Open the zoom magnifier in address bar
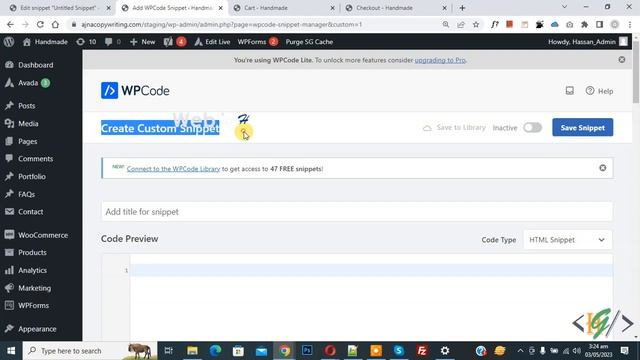The image size is (640, 360). tap(446, 24)
